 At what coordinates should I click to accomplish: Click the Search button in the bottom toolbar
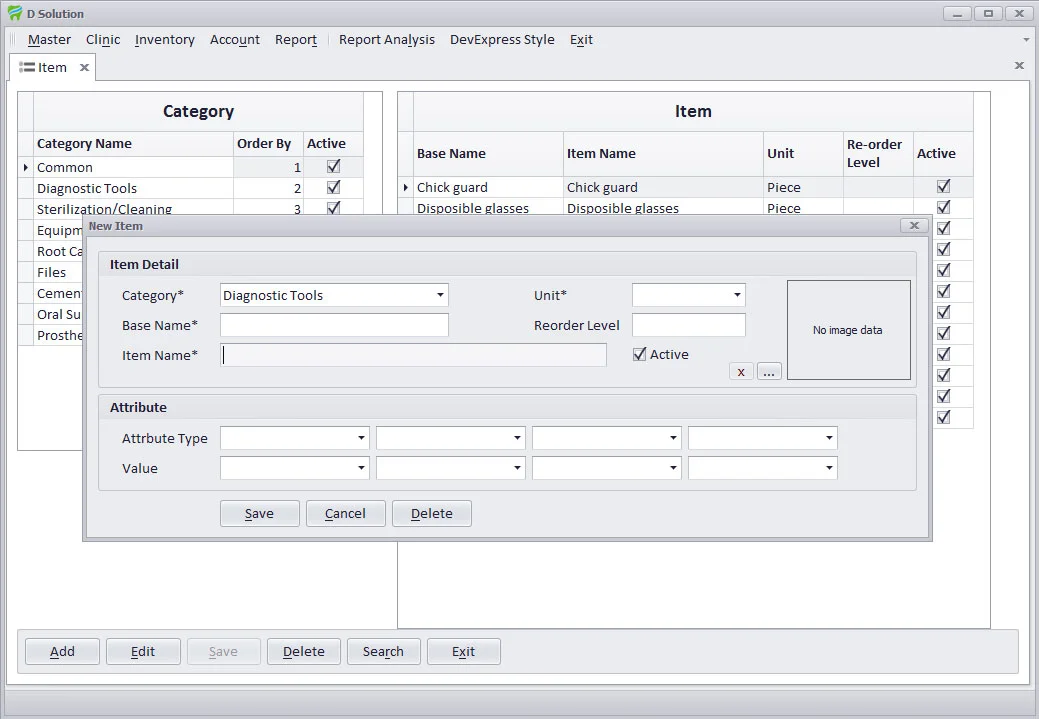pyautogui.click(x=383, y=652)
